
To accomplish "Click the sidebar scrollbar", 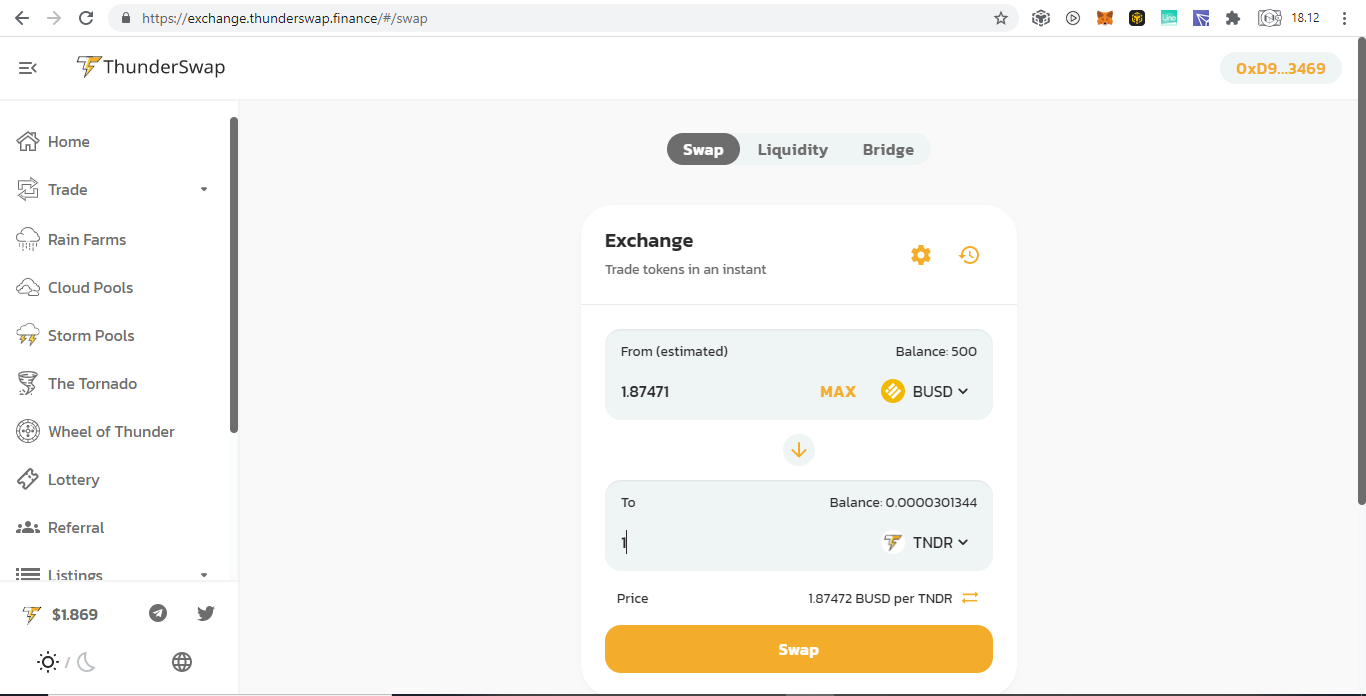I will (234, 275).
